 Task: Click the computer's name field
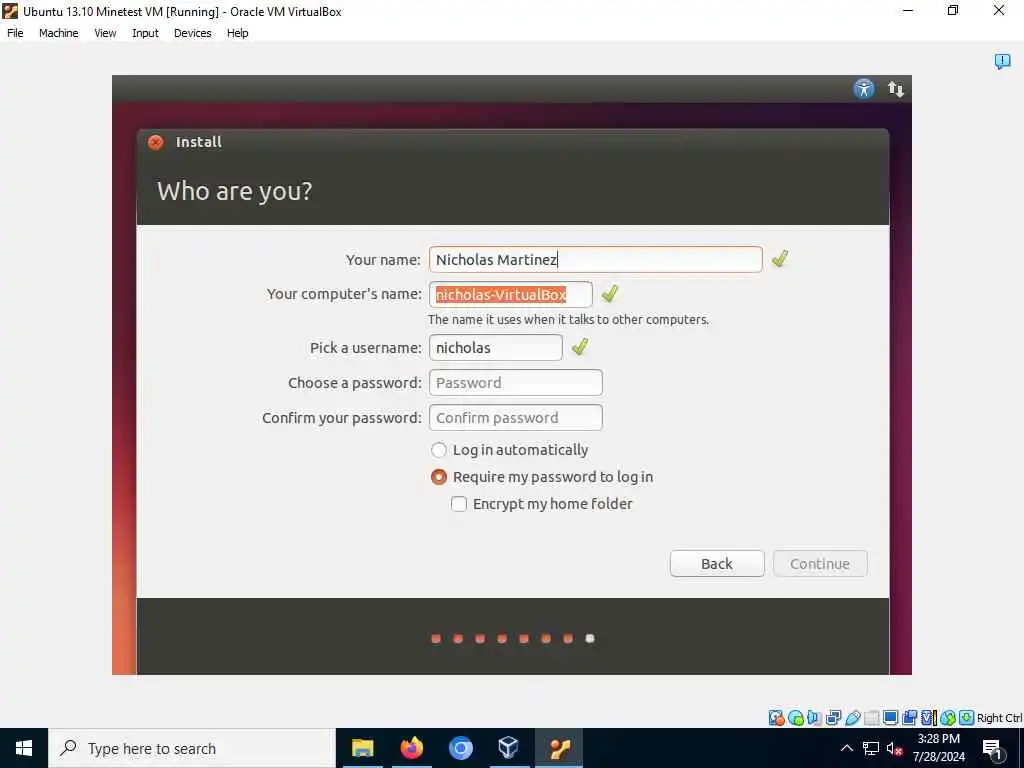tap(511, 295)
